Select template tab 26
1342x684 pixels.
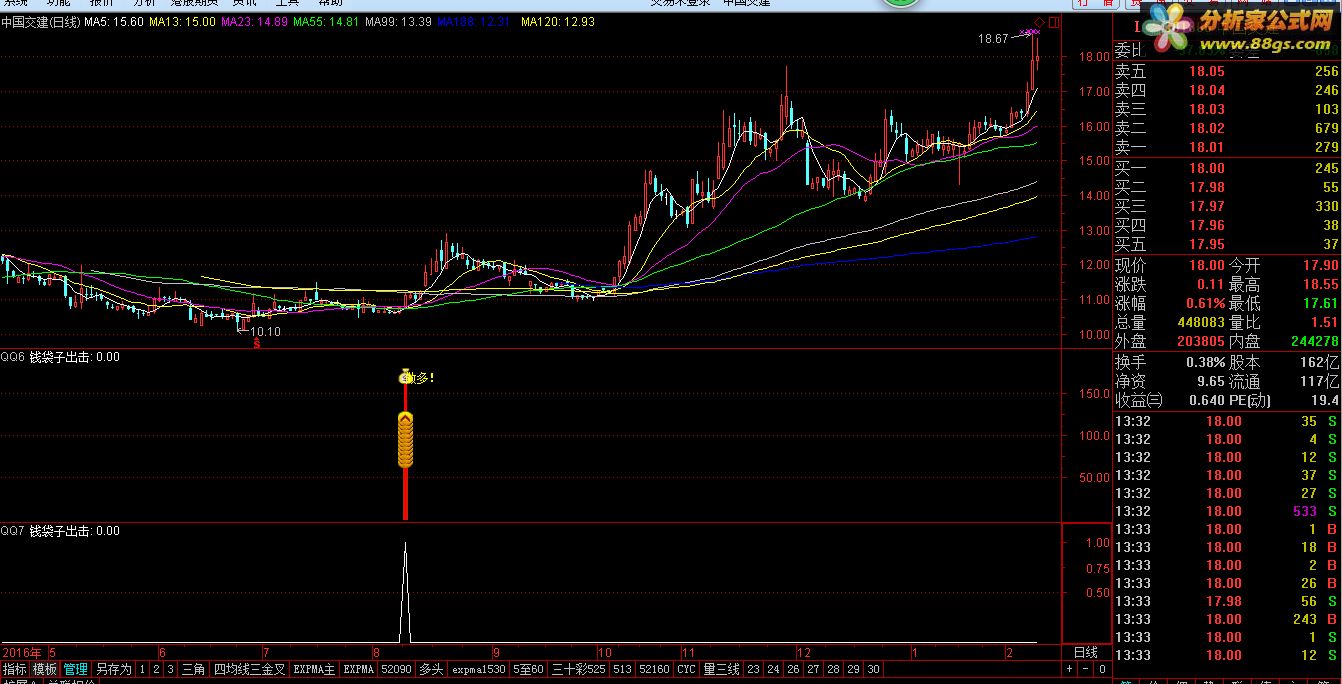[x=794, y=669]
